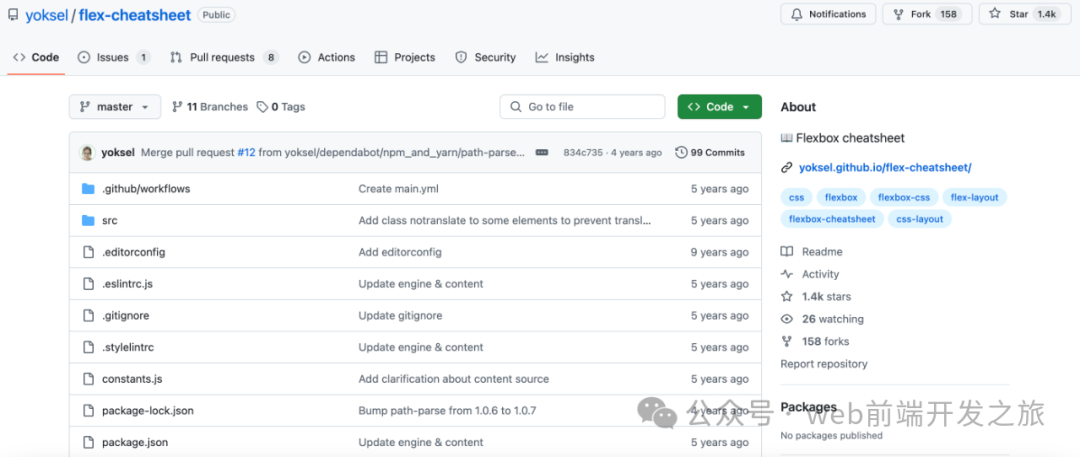Image resolution: width=1080 pixels, height=457 pixels.
Task: Click the flexbox-css topic tag
Action: pyautogui.click(x=904, y=197)
